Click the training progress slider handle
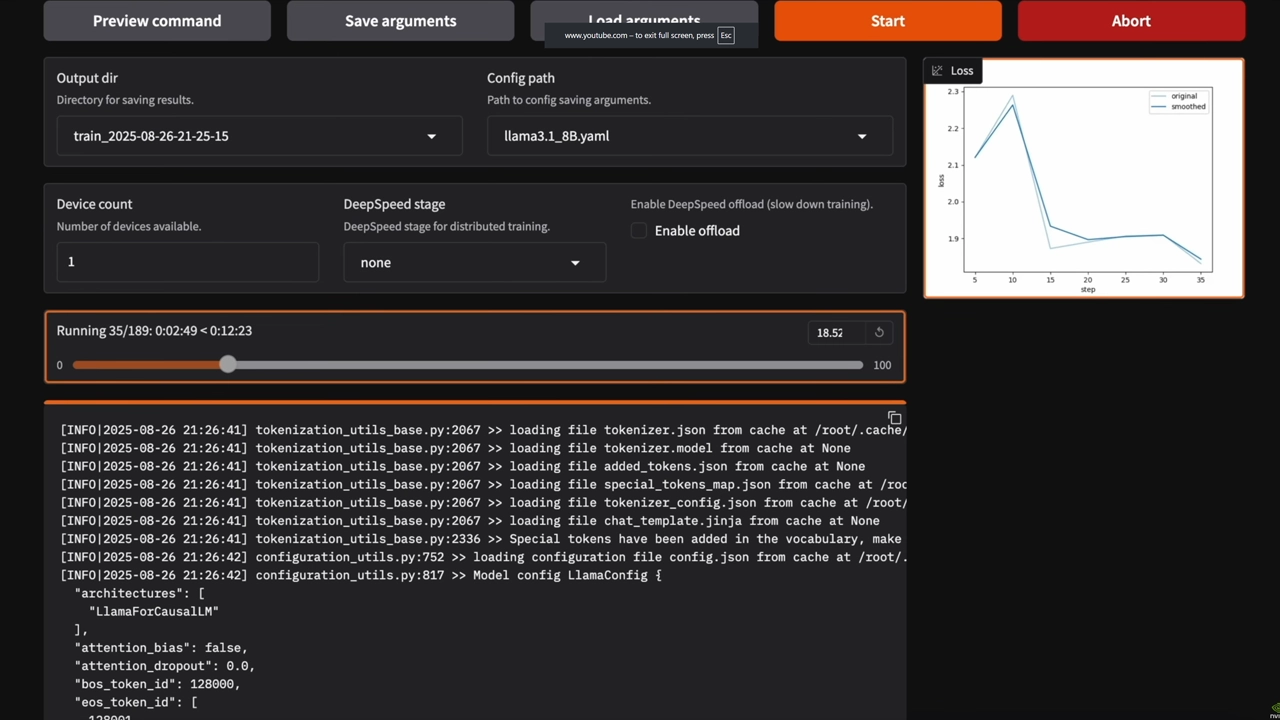The image size is (1280, 720). (228, 365)
